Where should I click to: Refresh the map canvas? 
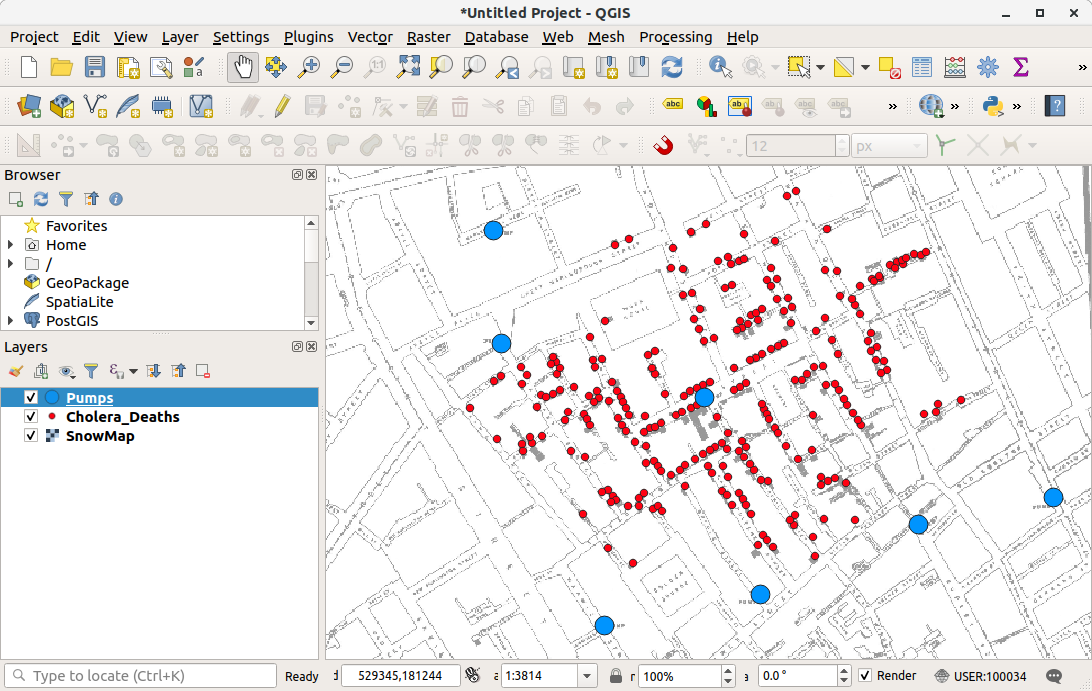(671, 68)
